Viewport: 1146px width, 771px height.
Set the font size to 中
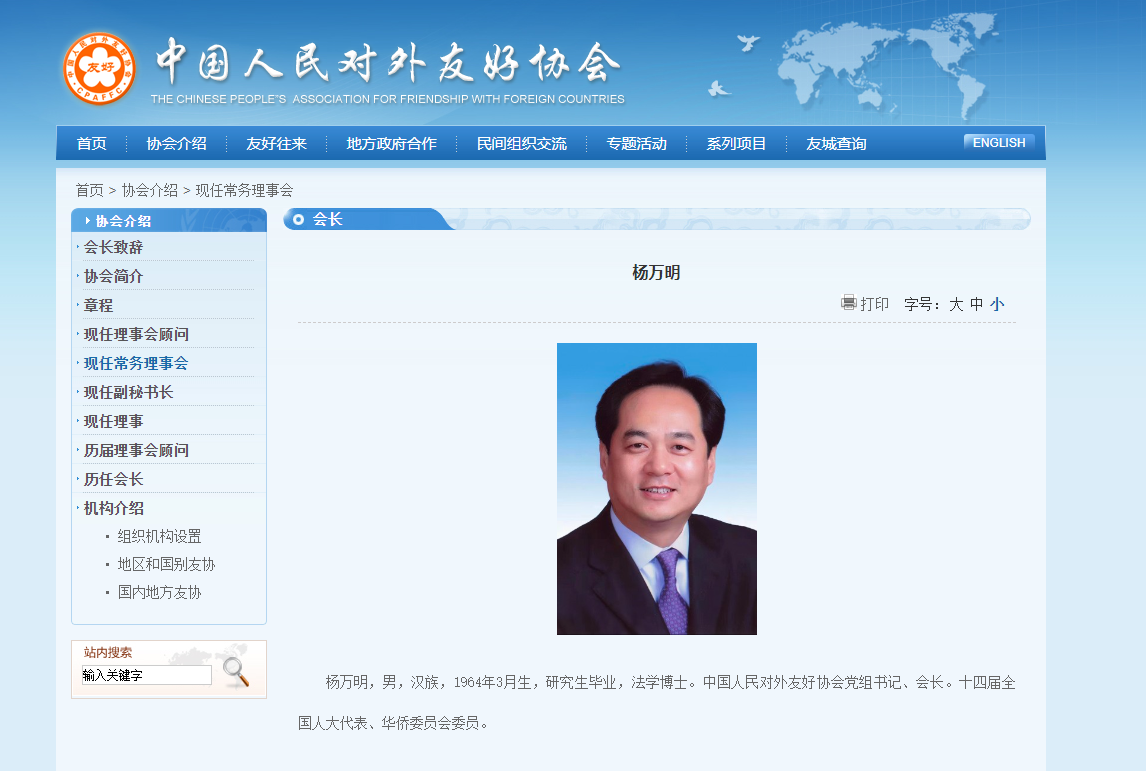(977, 304)
